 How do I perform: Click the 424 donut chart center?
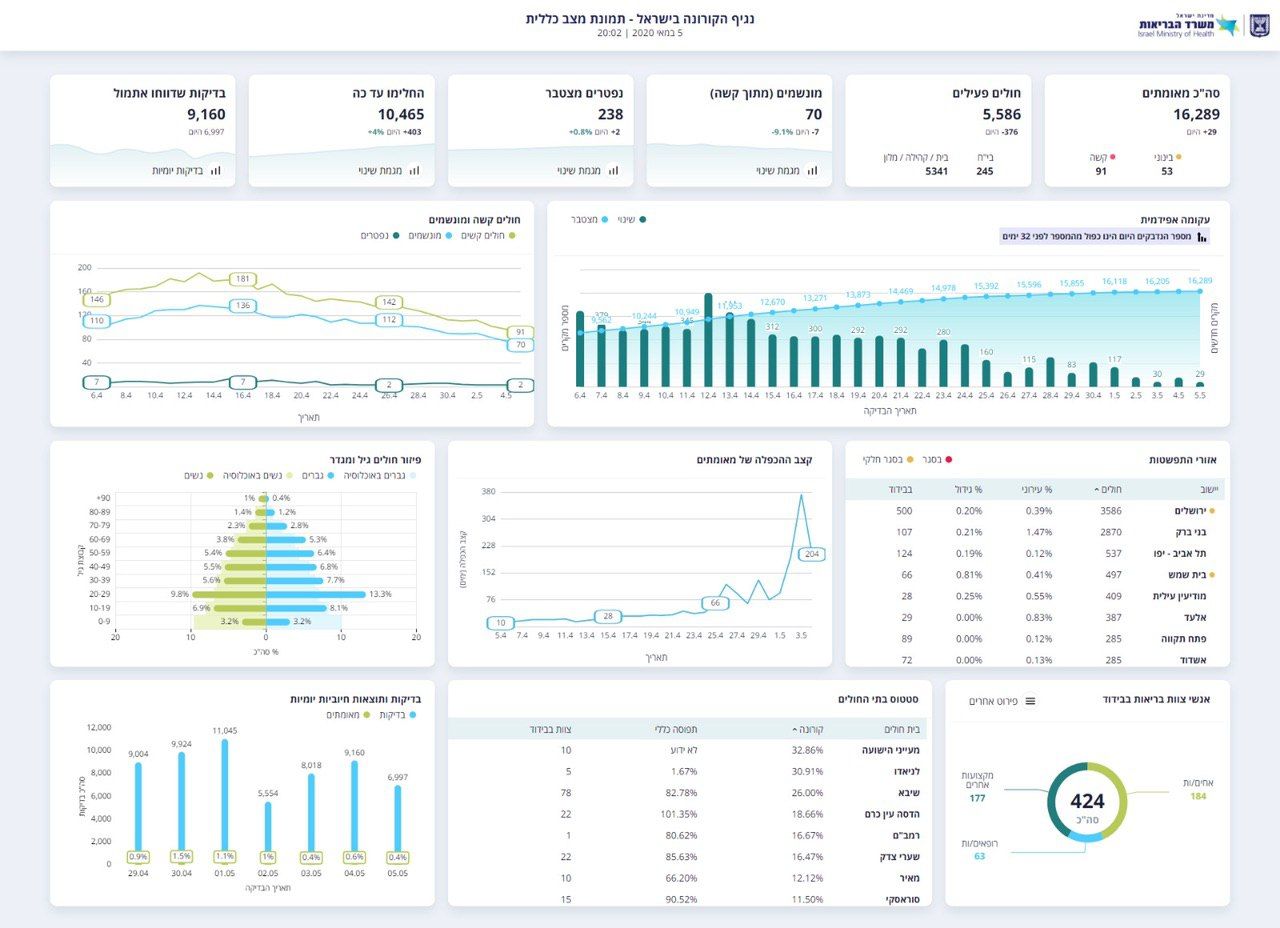coord(1087,802)
